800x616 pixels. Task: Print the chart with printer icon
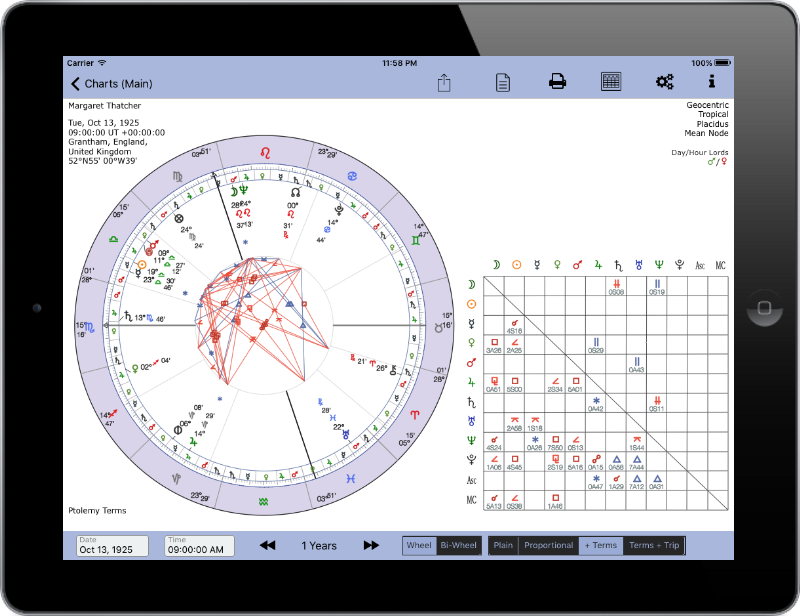click(557, 82)
